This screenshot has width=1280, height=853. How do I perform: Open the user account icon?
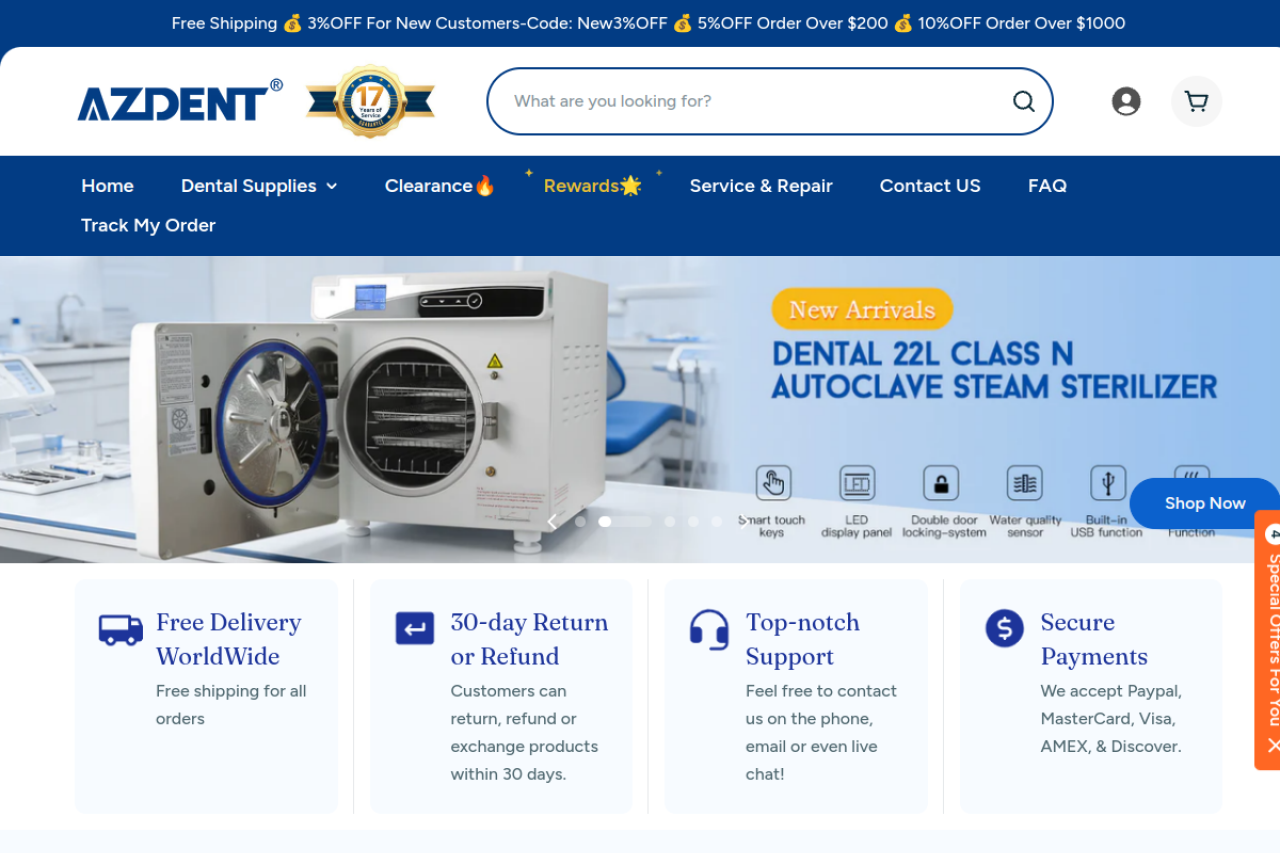[x=1126, y=101]
